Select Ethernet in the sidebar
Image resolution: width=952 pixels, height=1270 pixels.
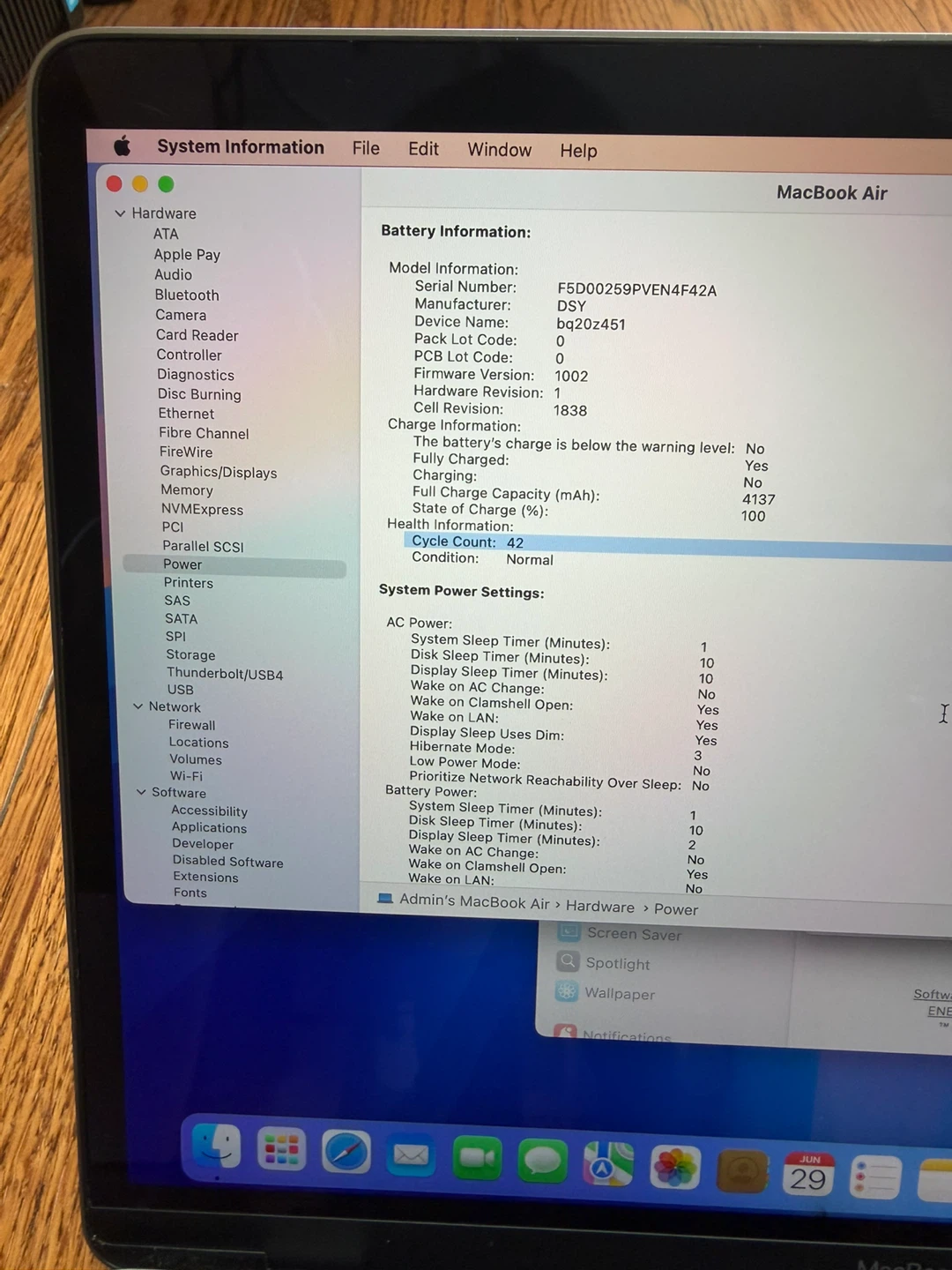tap(186, 414)
